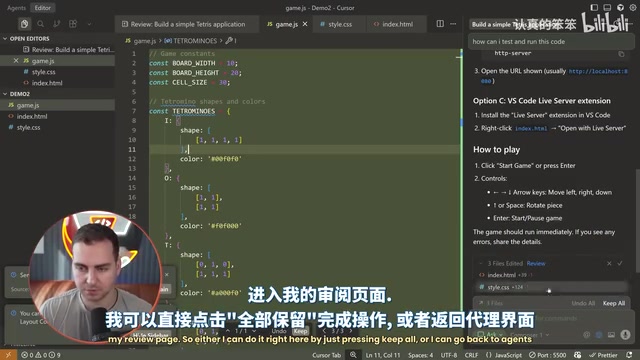The height and width of the screenshot is (360, 640).
Task: Click the zoom magnifier icon in the status bar
Action: click(353, 355)
